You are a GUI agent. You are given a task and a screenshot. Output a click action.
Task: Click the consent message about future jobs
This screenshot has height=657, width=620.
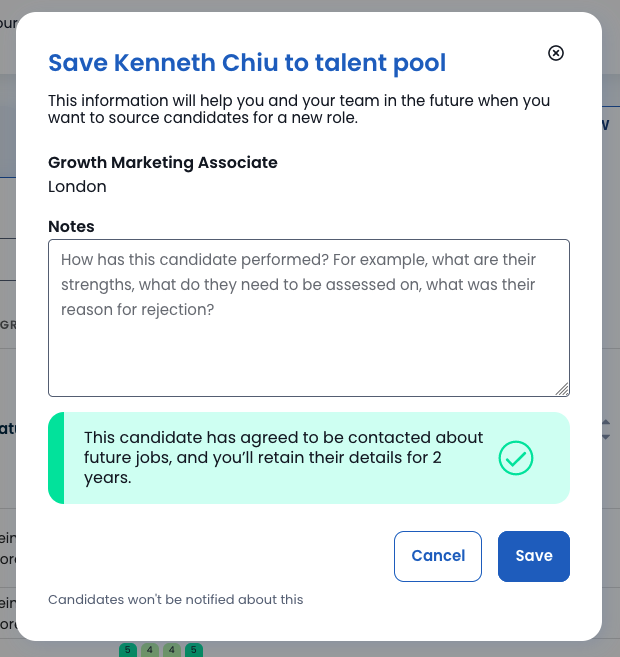[x=283, y=458]
